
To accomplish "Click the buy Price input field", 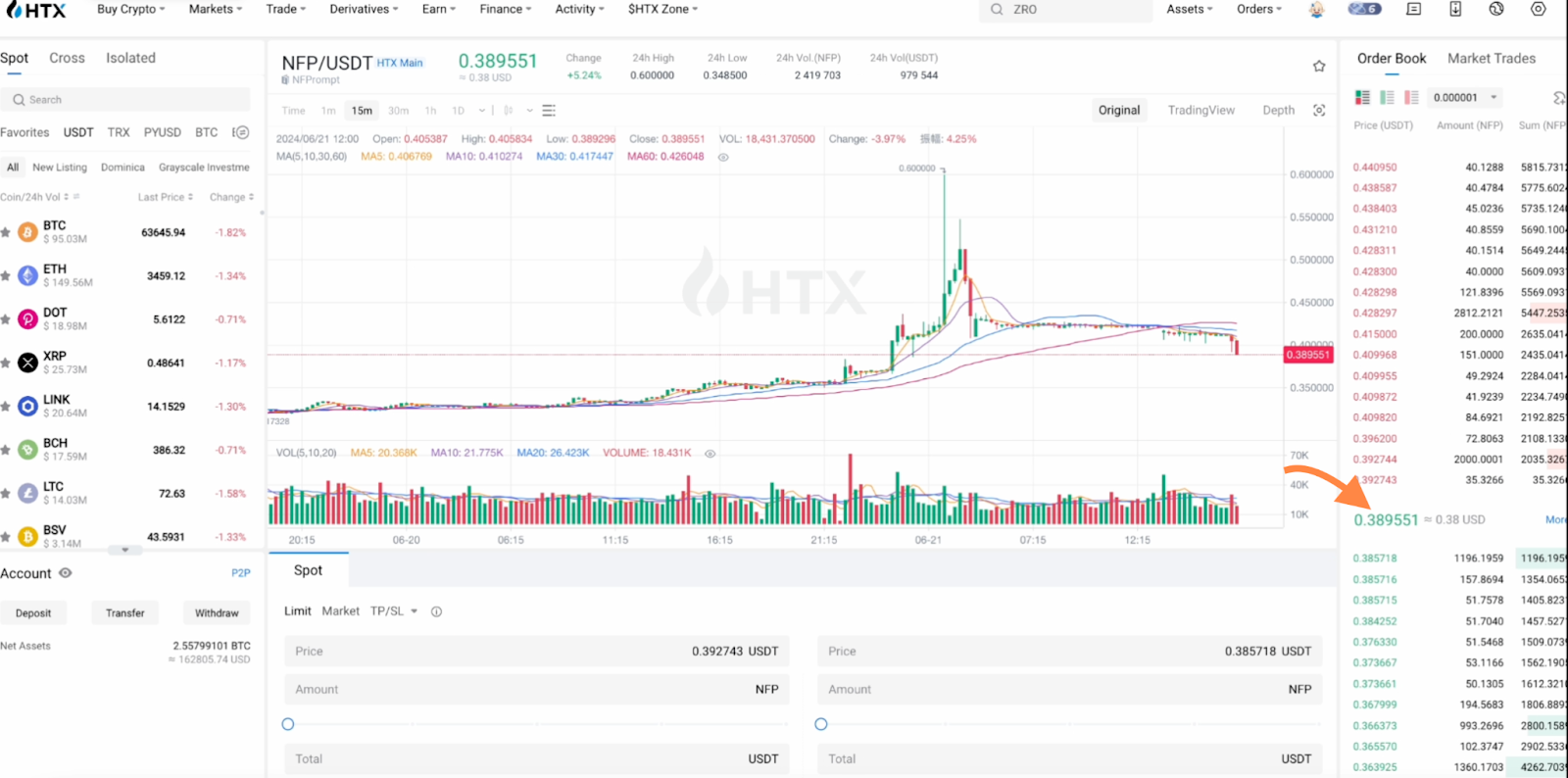I will pos(537,652).
